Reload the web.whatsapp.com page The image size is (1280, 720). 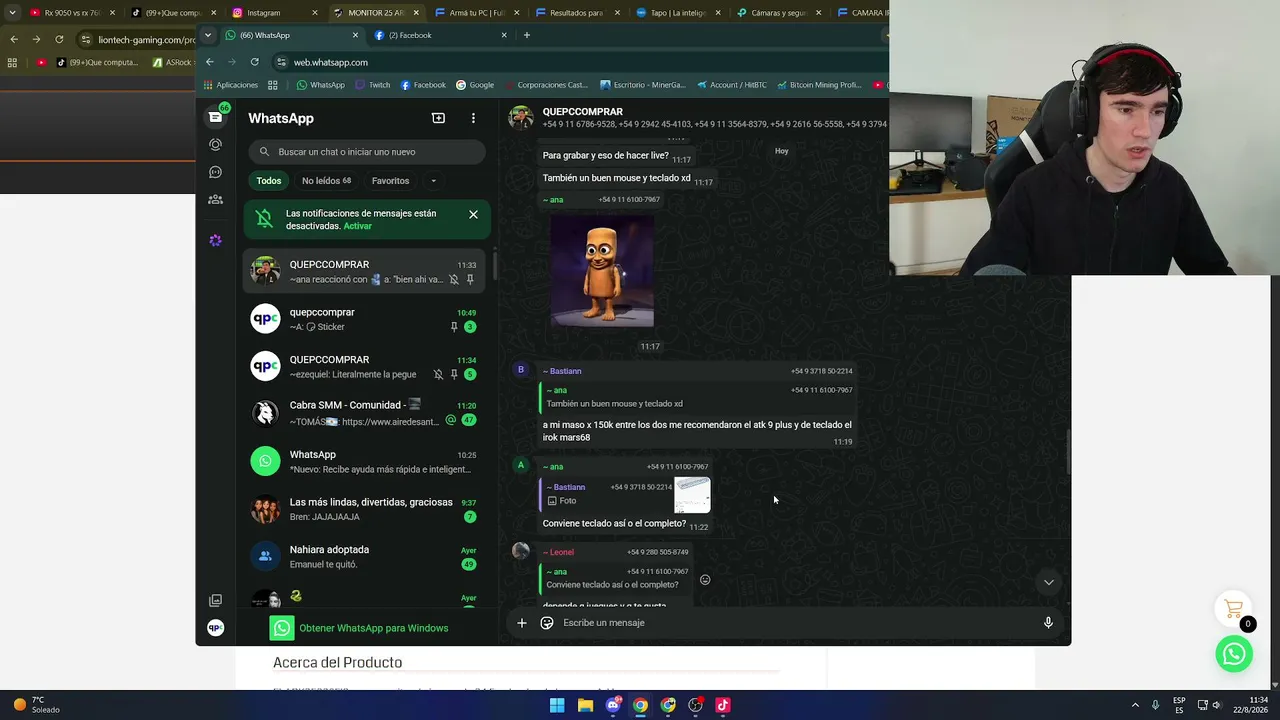point(254,62)
